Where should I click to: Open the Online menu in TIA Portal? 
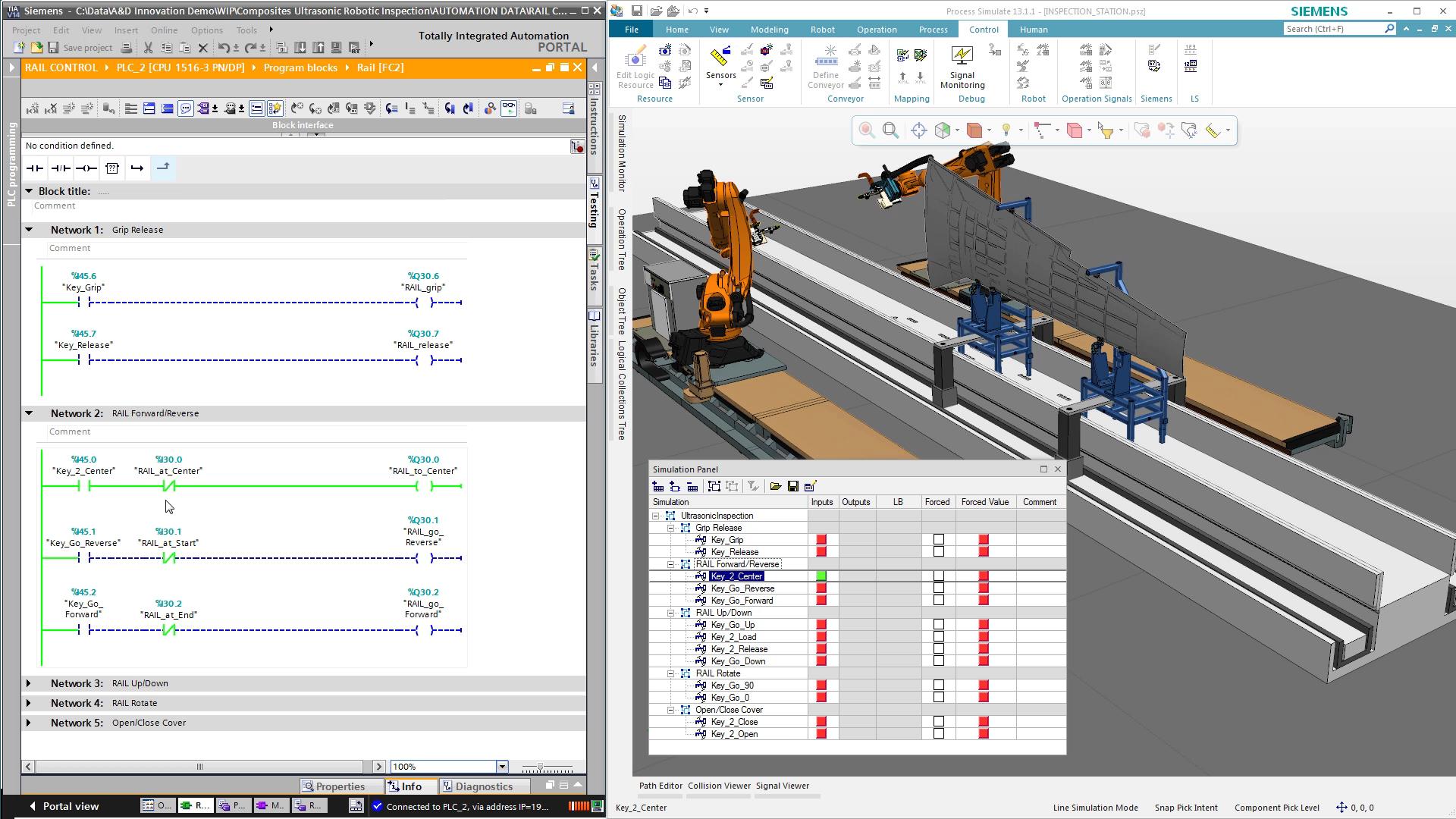(x=164, y=30)
